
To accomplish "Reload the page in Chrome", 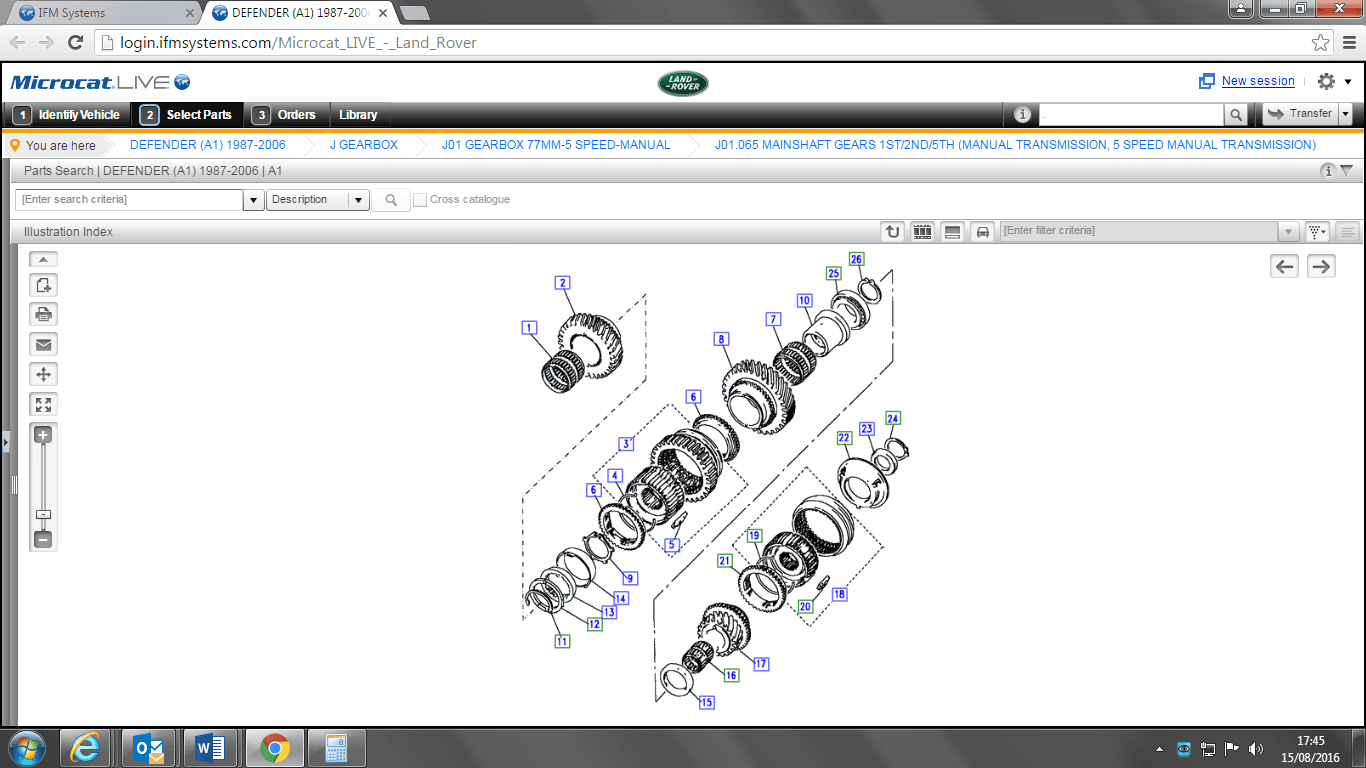I will click(x=75, y=42).
